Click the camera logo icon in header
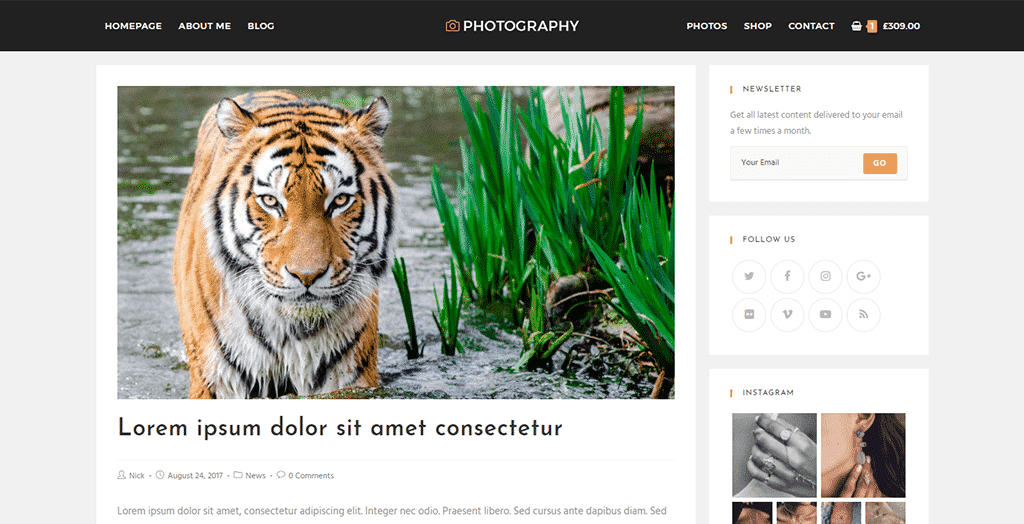The width and height of the screenshot is (1024, 524). (453, 25)
